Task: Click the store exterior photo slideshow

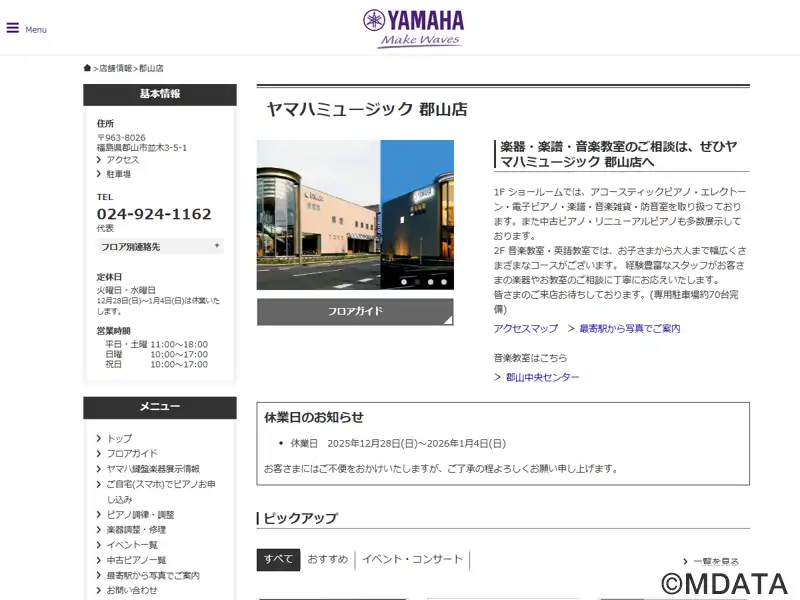Action: (x=355, y=215)
